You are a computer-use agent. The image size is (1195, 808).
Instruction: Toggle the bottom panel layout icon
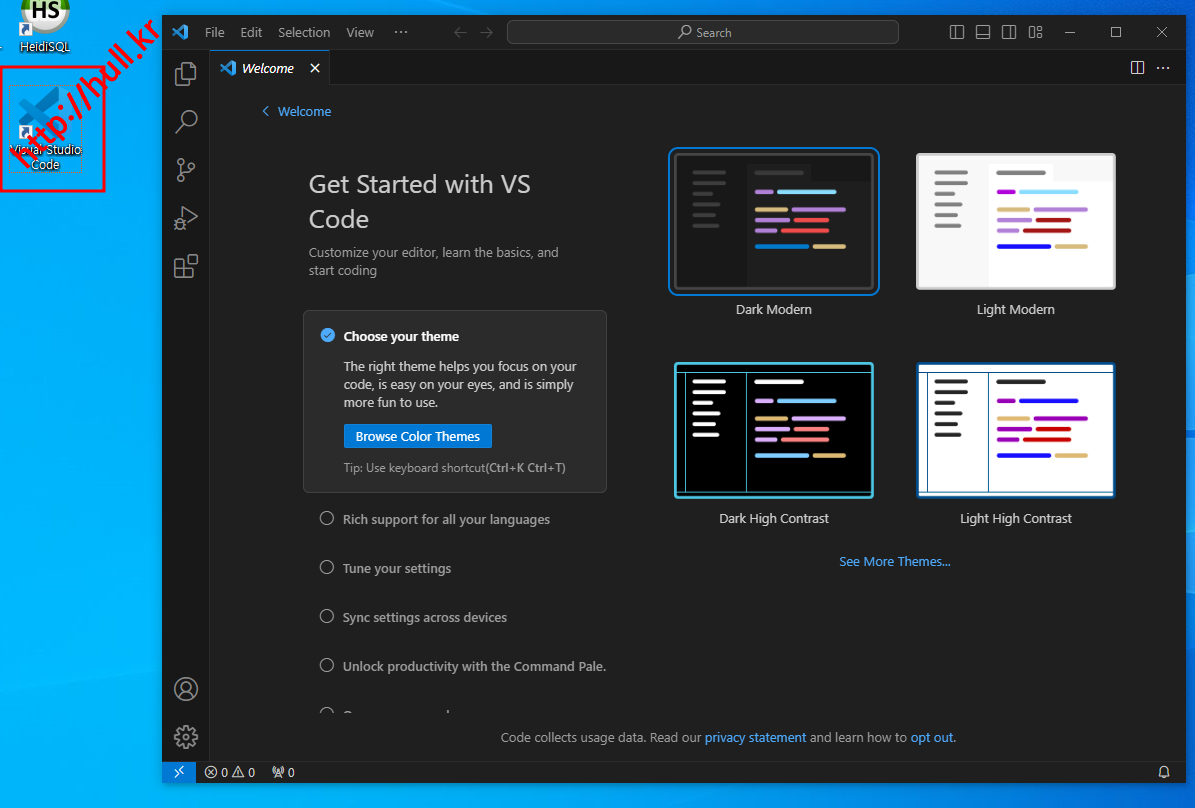point(983,32)
